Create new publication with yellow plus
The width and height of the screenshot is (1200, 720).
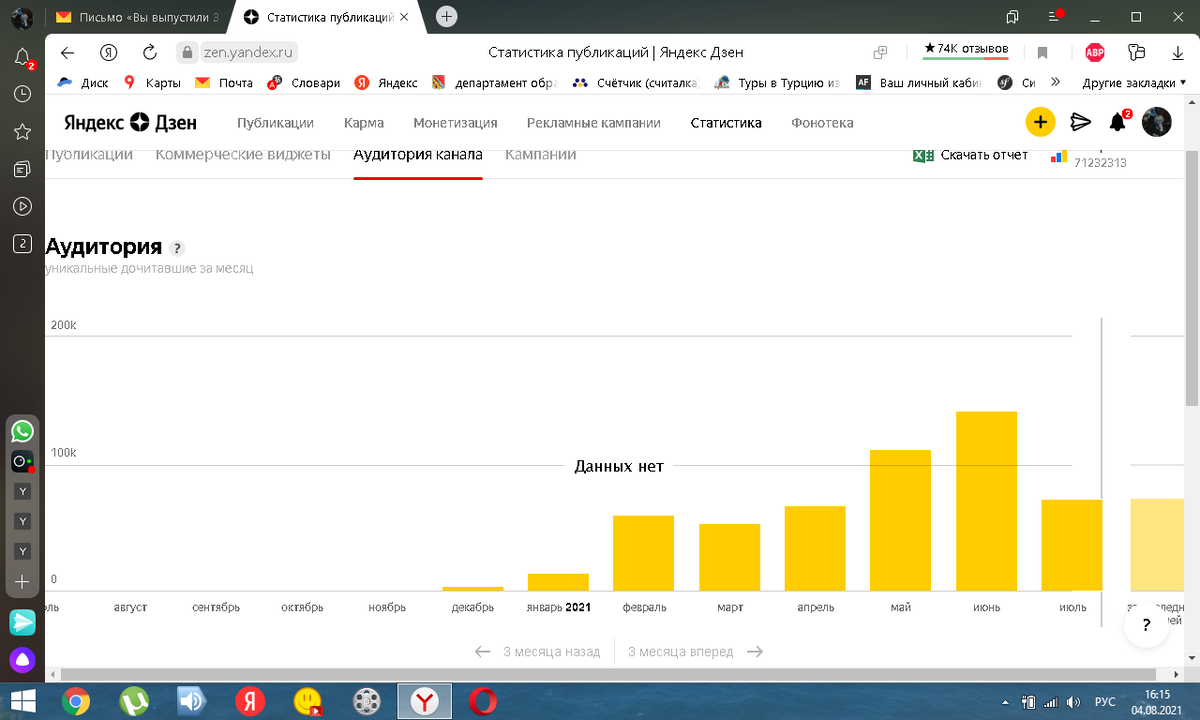[1040, 122]
